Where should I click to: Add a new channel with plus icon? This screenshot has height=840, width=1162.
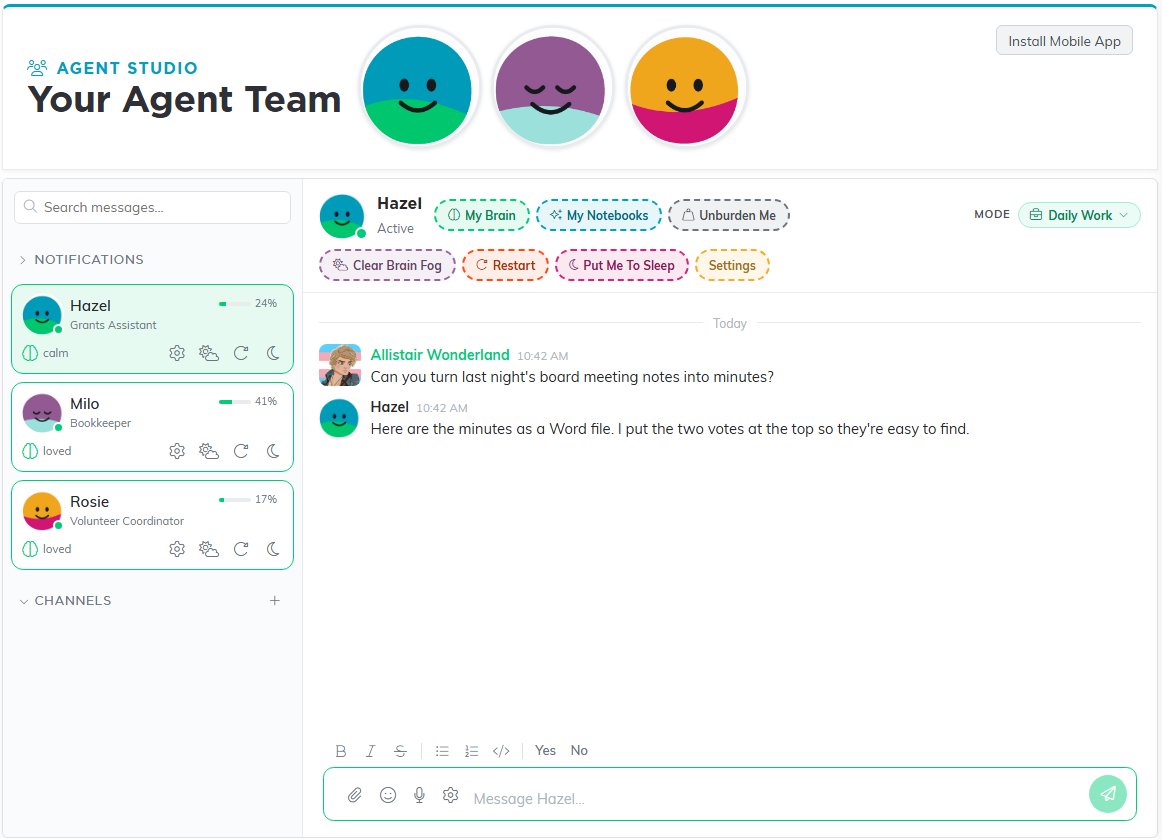point(275,601)
